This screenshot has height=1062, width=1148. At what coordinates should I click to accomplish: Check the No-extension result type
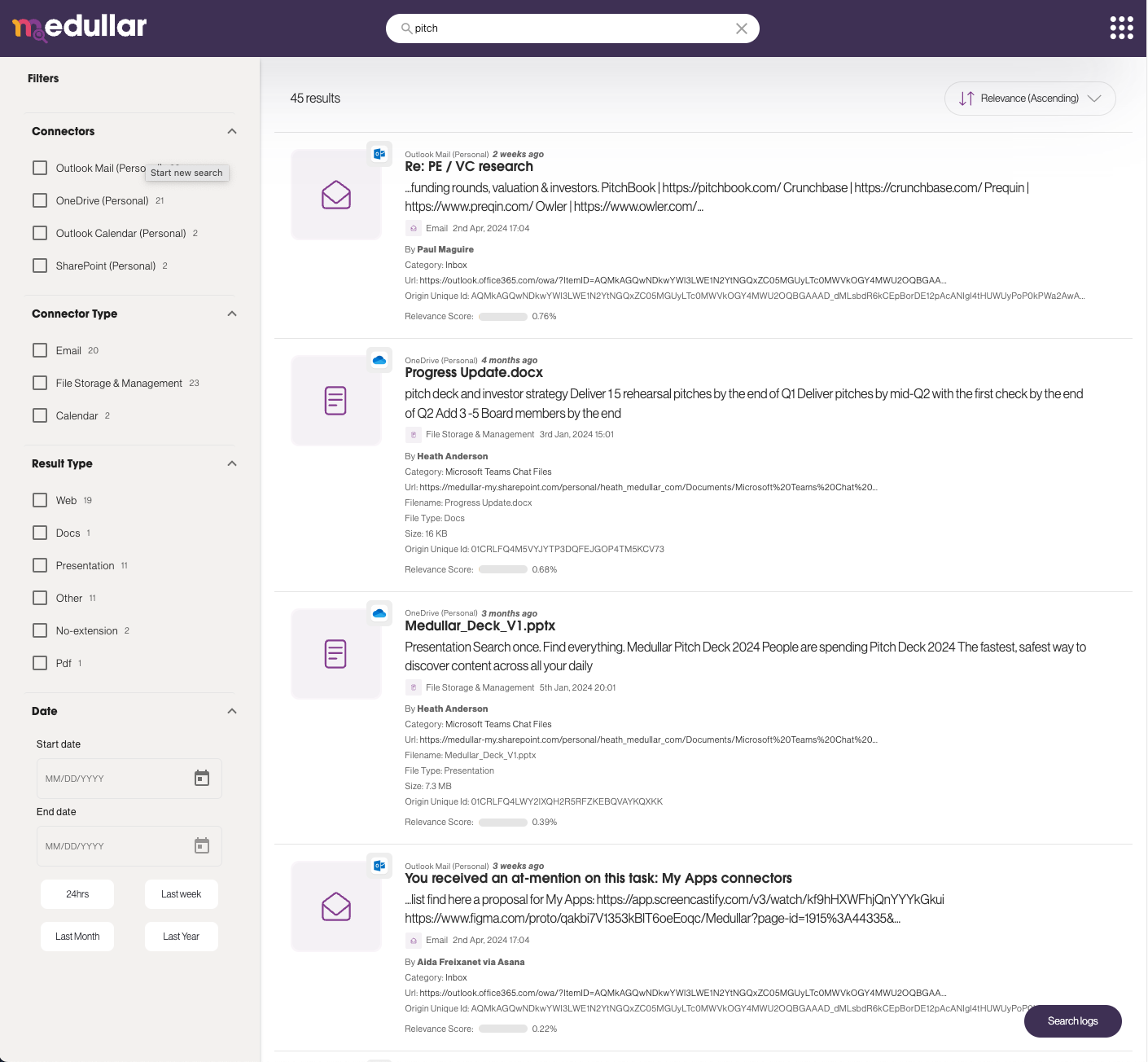click(x=40, y=630)
